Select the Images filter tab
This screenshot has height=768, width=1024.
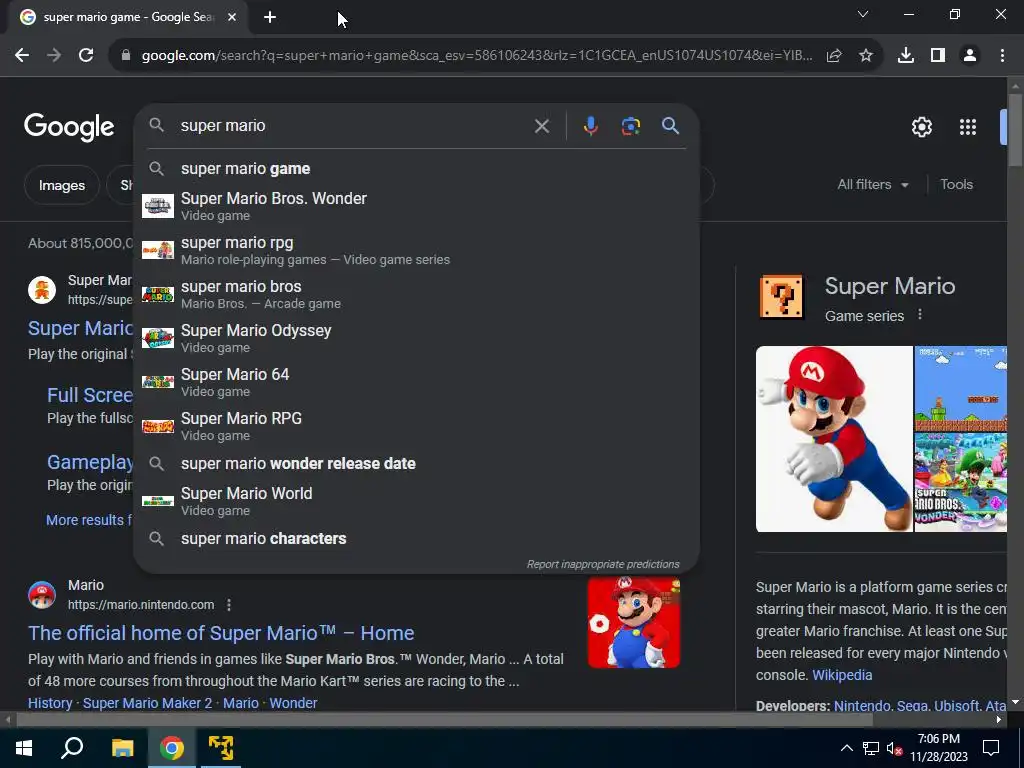point(61,185)
